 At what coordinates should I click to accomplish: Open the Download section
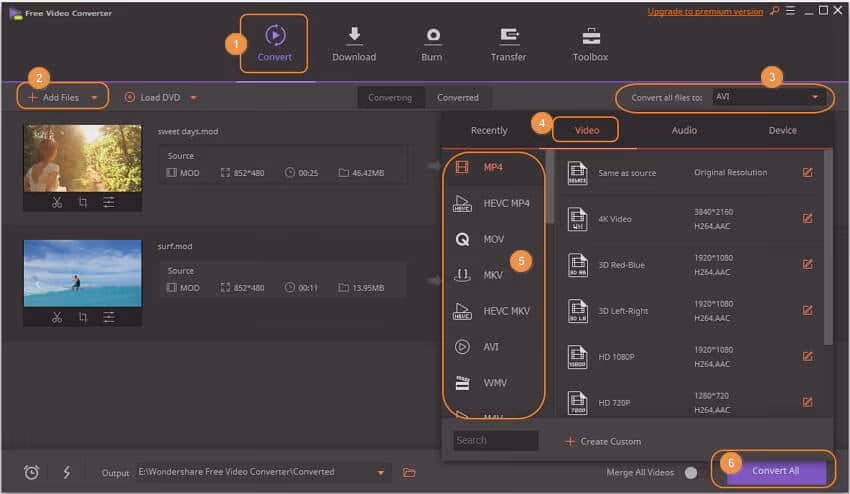[354, 43]
